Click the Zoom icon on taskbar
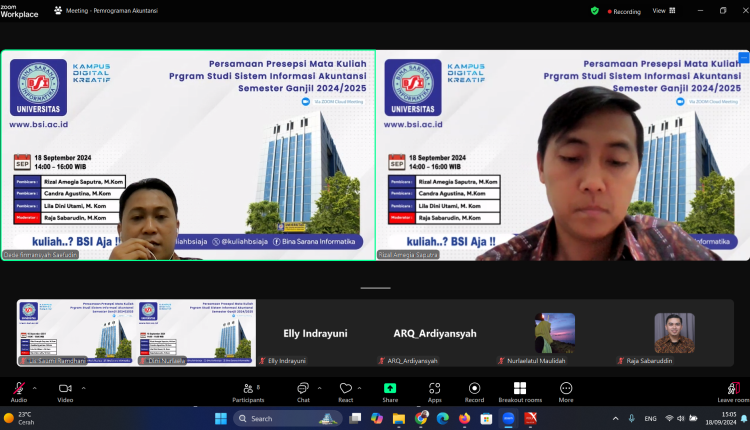750x430 pixels. click(x=508, y=419)
